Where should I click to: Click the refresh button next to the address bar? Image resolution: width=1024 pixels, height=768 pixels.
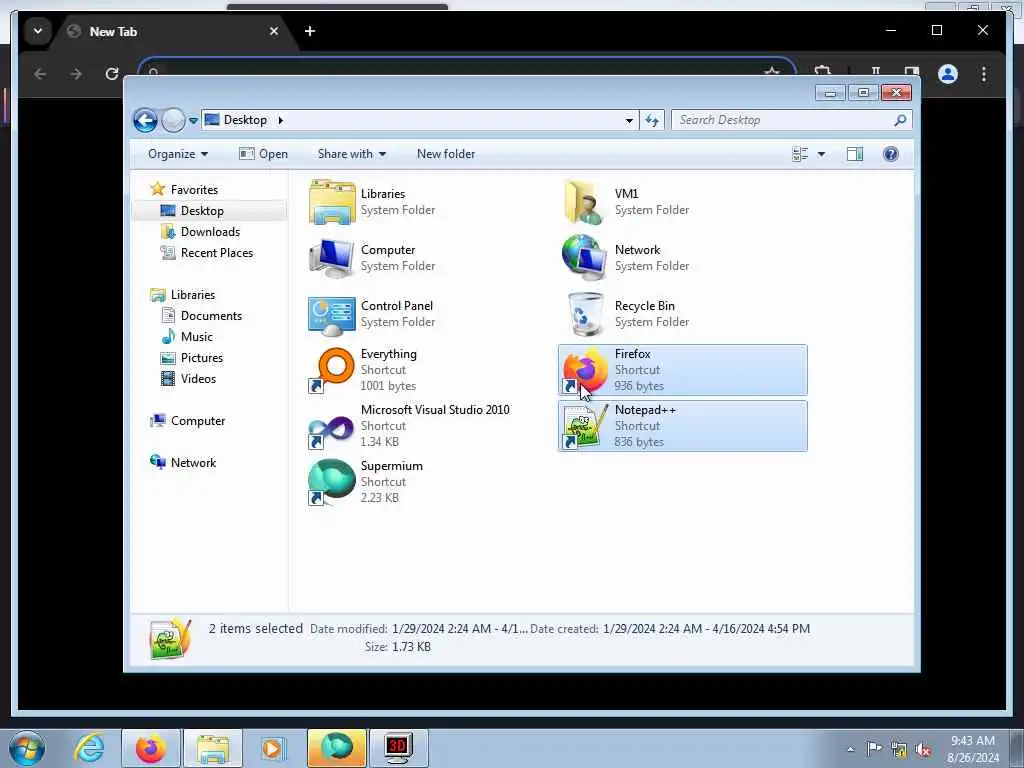652,120
